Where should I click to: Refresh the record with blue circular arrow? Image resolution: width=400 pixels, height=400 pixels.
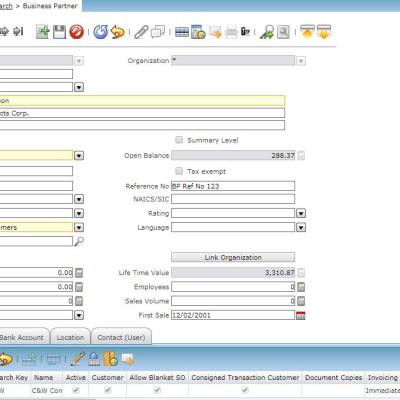tap(100, 32)
